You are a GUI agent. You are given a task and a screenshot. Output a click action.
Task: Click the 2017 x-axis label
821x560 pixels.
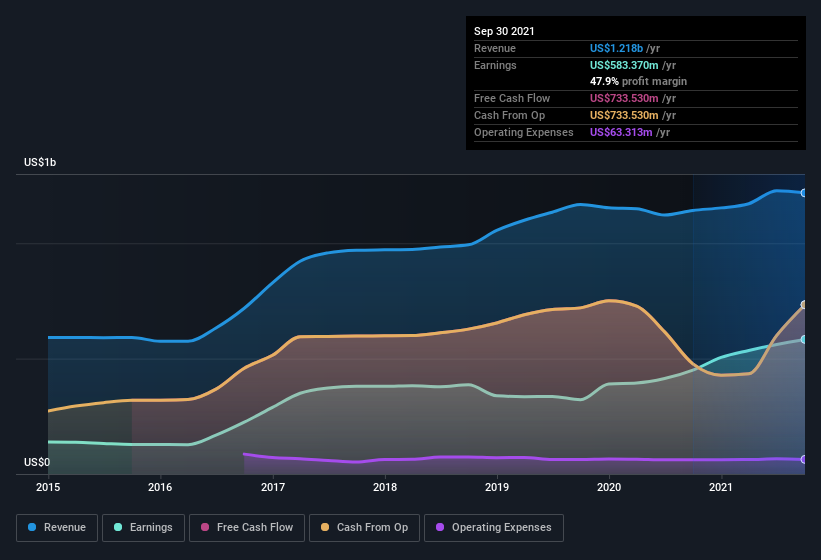point(273,487)
